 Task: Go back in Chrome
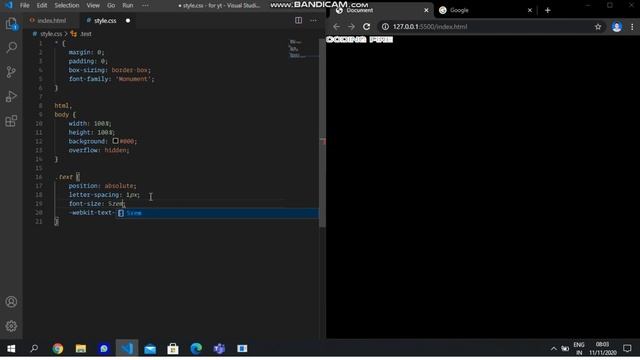(x=336, y=27)
